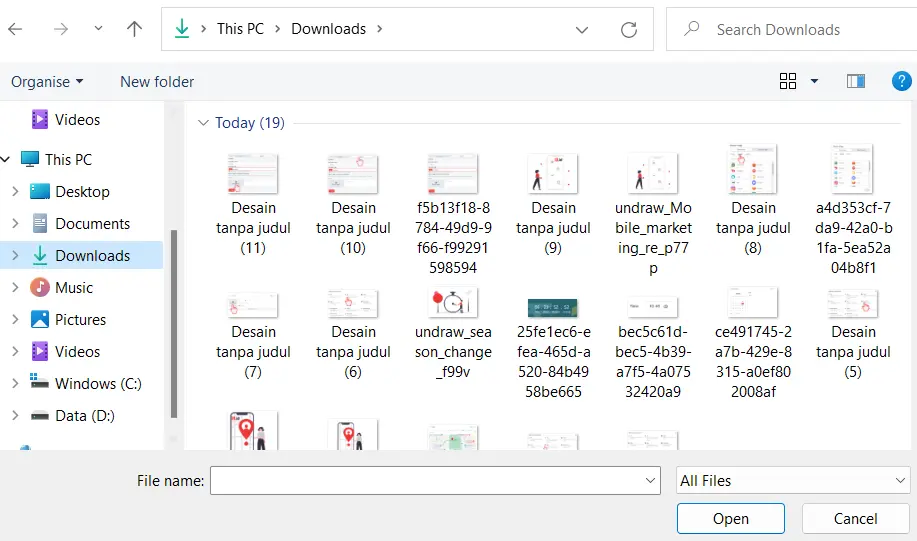917x541 pixels.
Task: Open the Help question mark icon
Action: pyautogui.click(x=900, y=81)
